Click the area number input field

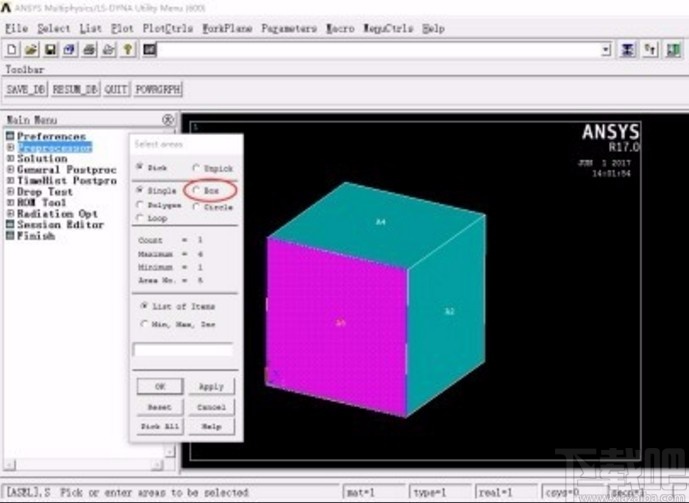point(183,350)
